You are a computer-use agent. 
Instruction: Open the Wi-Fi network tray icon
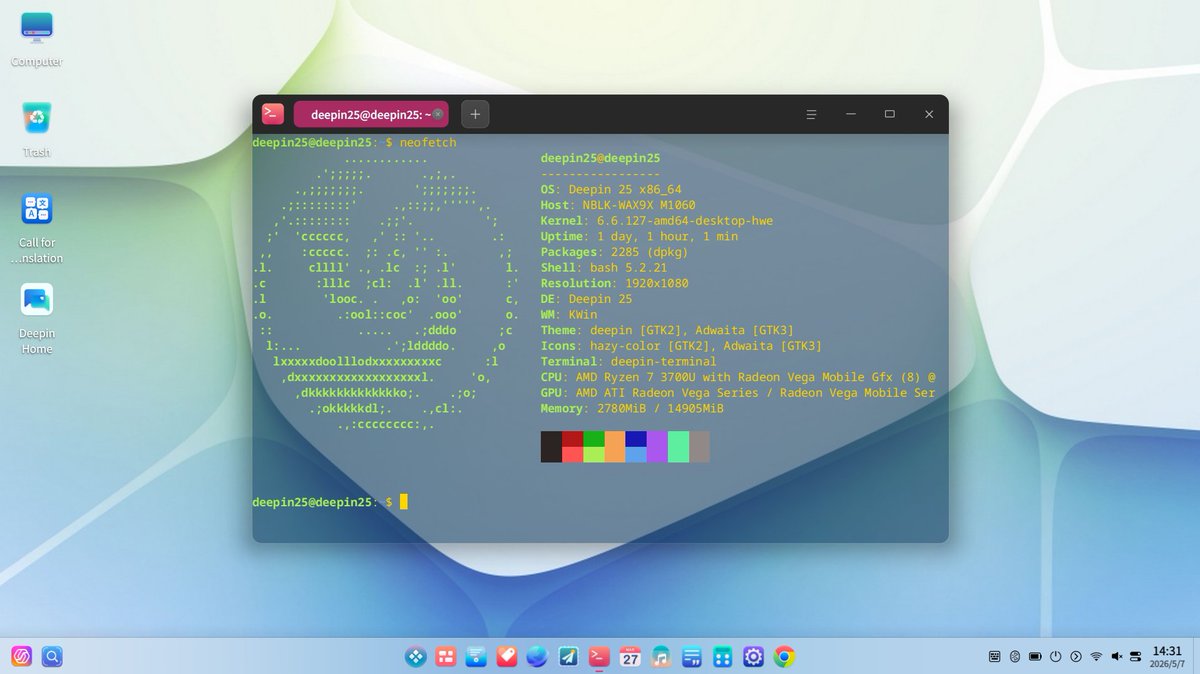tap(1096, 656)
